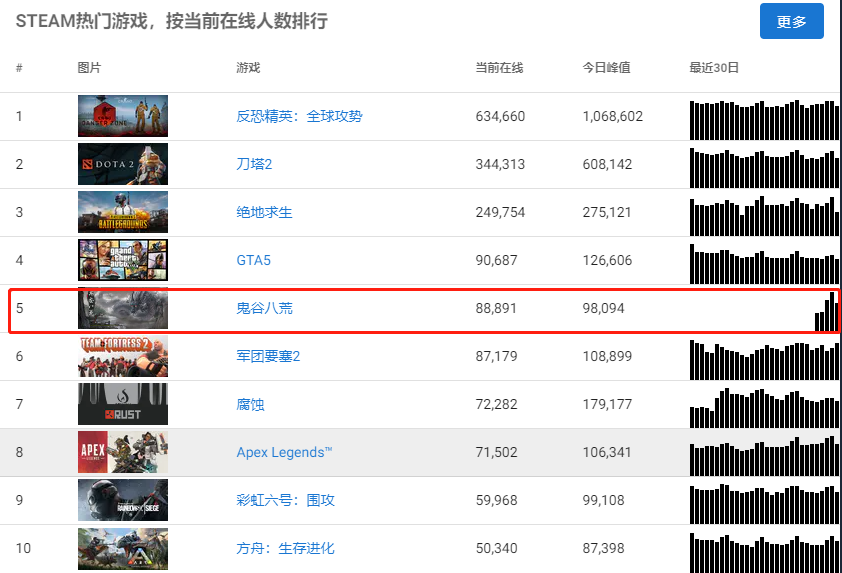Click the Apex Legends™ link
The image size is (842, 573).
(x=284, y=452)
